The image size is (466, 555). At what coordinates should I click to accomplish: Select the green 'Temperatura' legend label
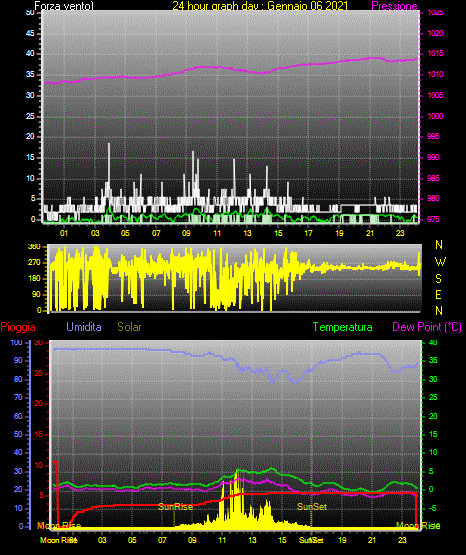click(343, 327)
